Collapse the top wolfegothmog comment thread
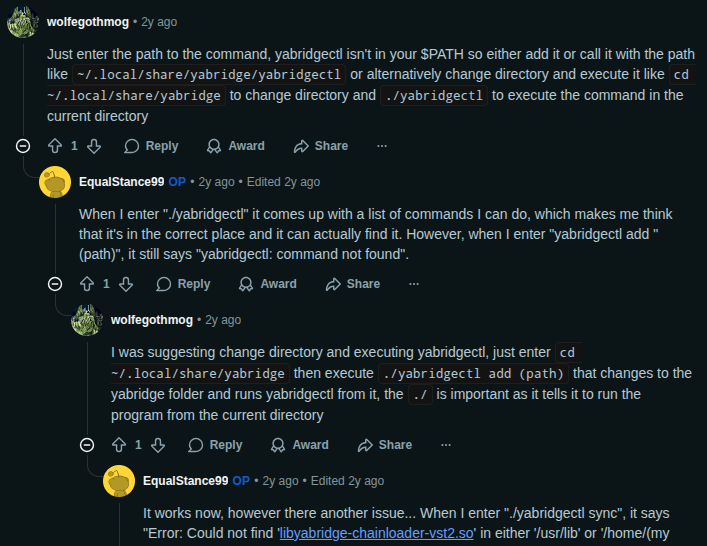Viewport: 707px width, 546px height. [23, 146]
